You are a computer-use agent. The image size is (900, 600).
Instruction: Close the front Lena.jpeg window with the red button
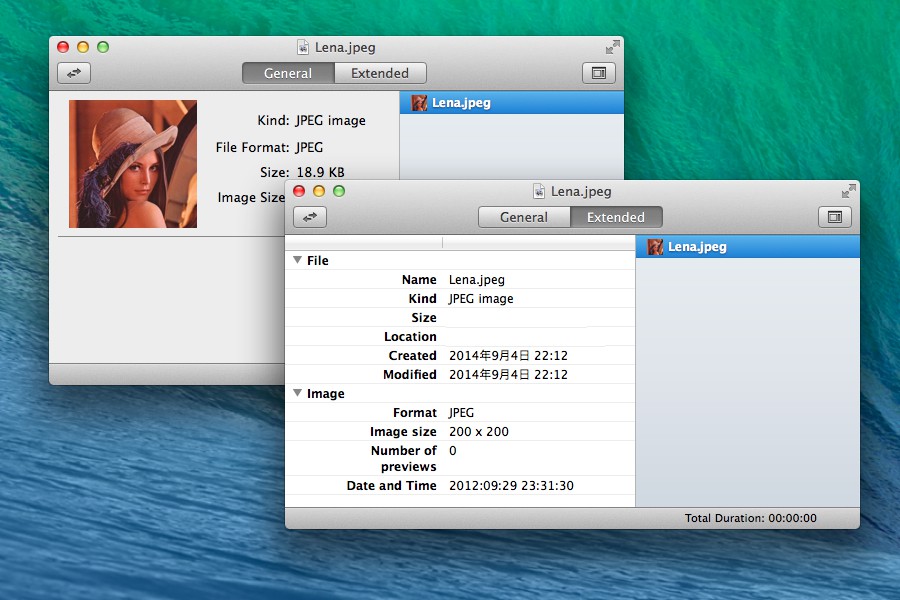point(299,191)
